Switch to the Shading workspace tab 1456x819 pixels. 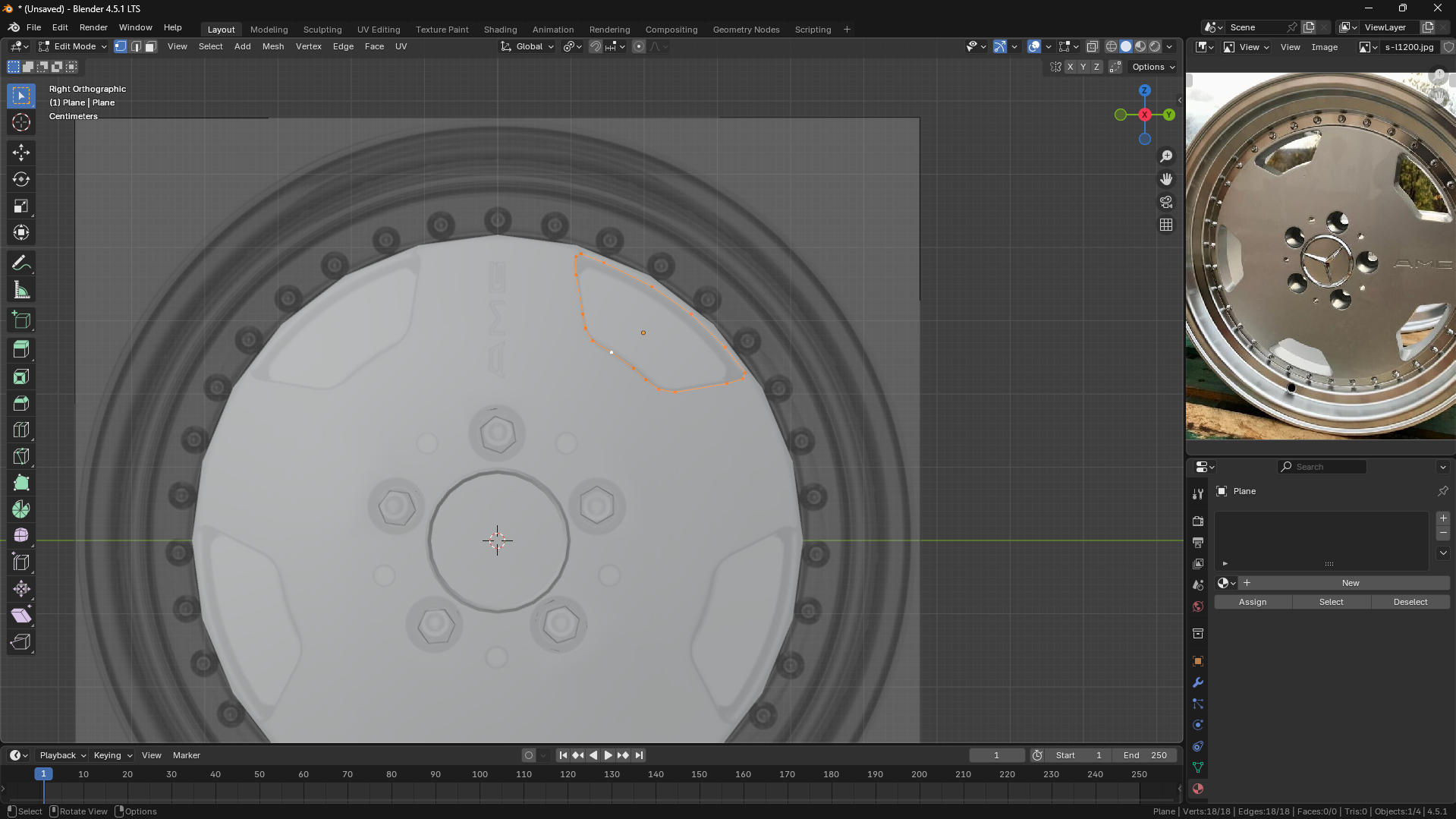click(501, 30)
